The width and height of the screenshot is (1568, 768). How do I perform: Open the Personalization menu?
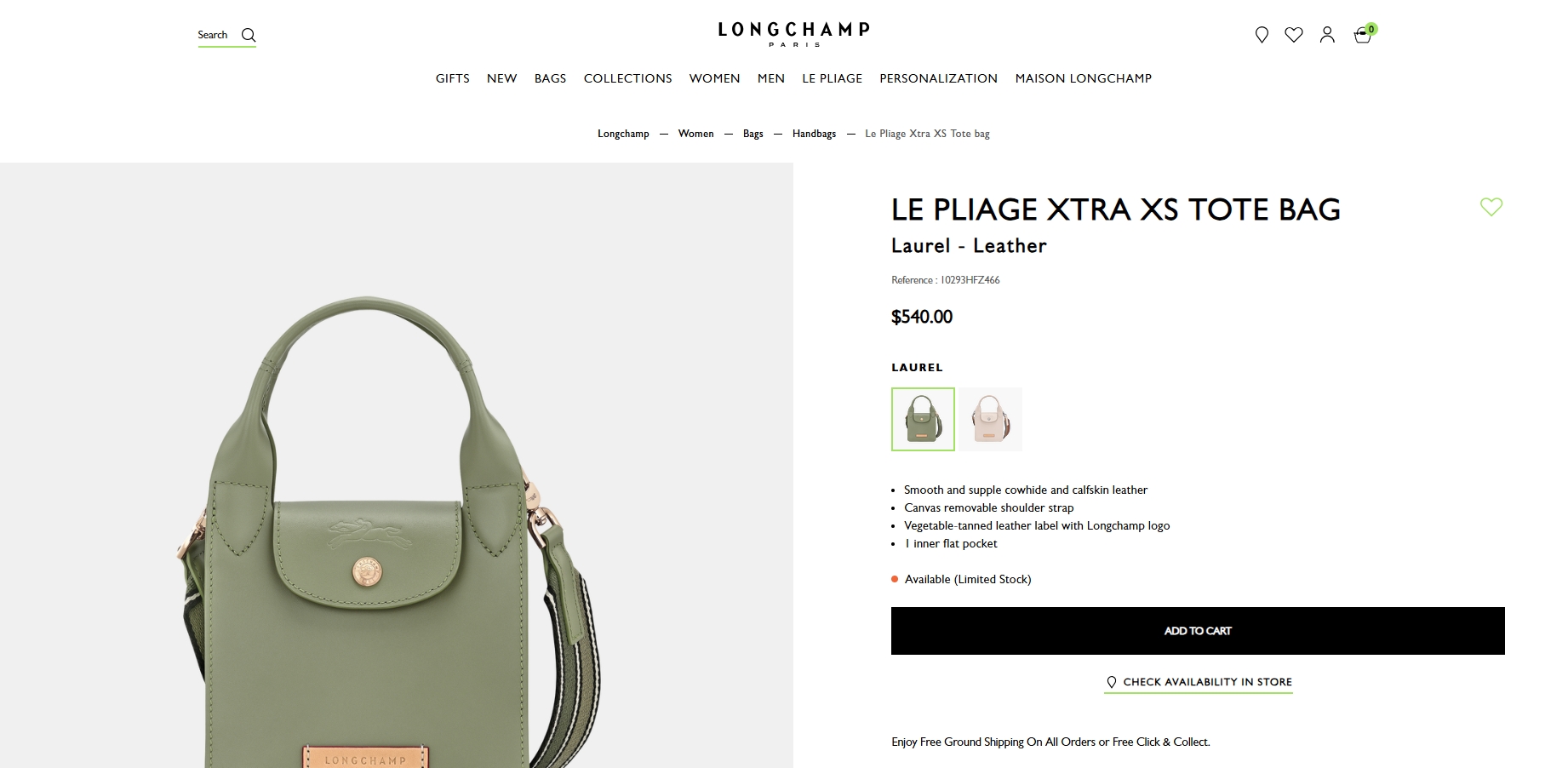click(938, 78)
